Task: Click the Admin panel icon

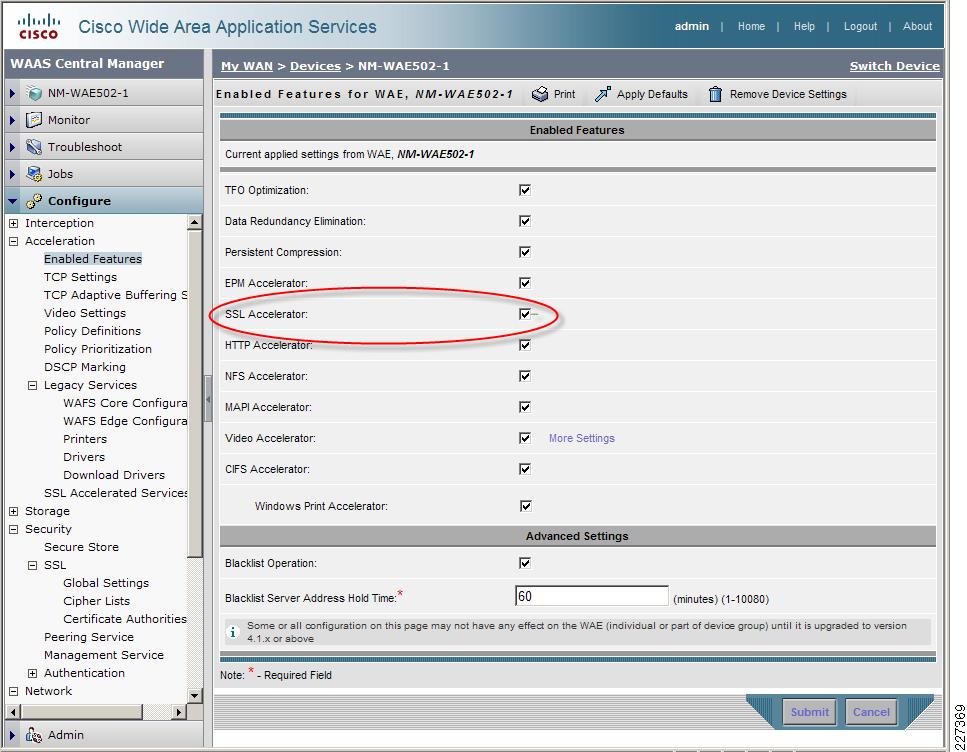Action: pyautogui.click(x=33, y=735)
